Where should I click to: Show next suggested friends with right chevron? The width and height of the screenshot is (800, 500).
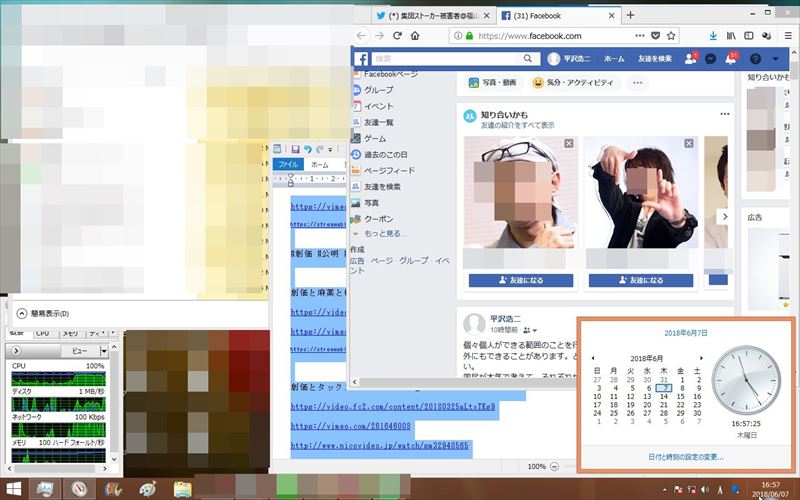click(x=724, y=216)
